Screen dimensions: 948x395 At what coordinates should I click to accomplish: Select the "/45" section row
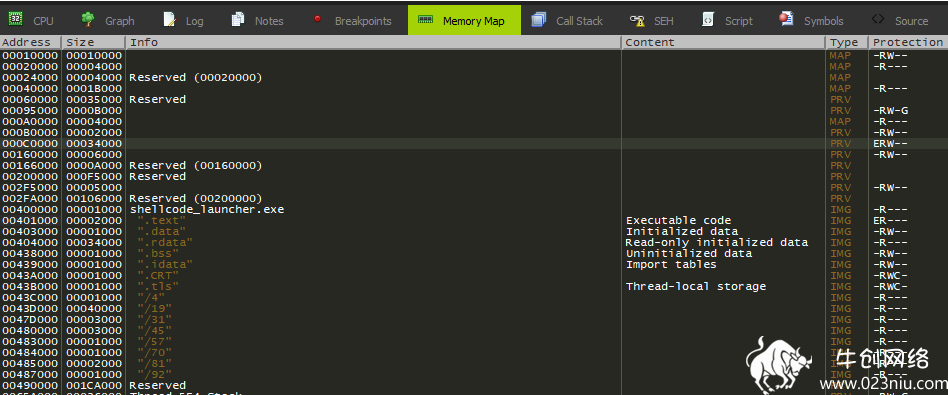pos(474,330)
